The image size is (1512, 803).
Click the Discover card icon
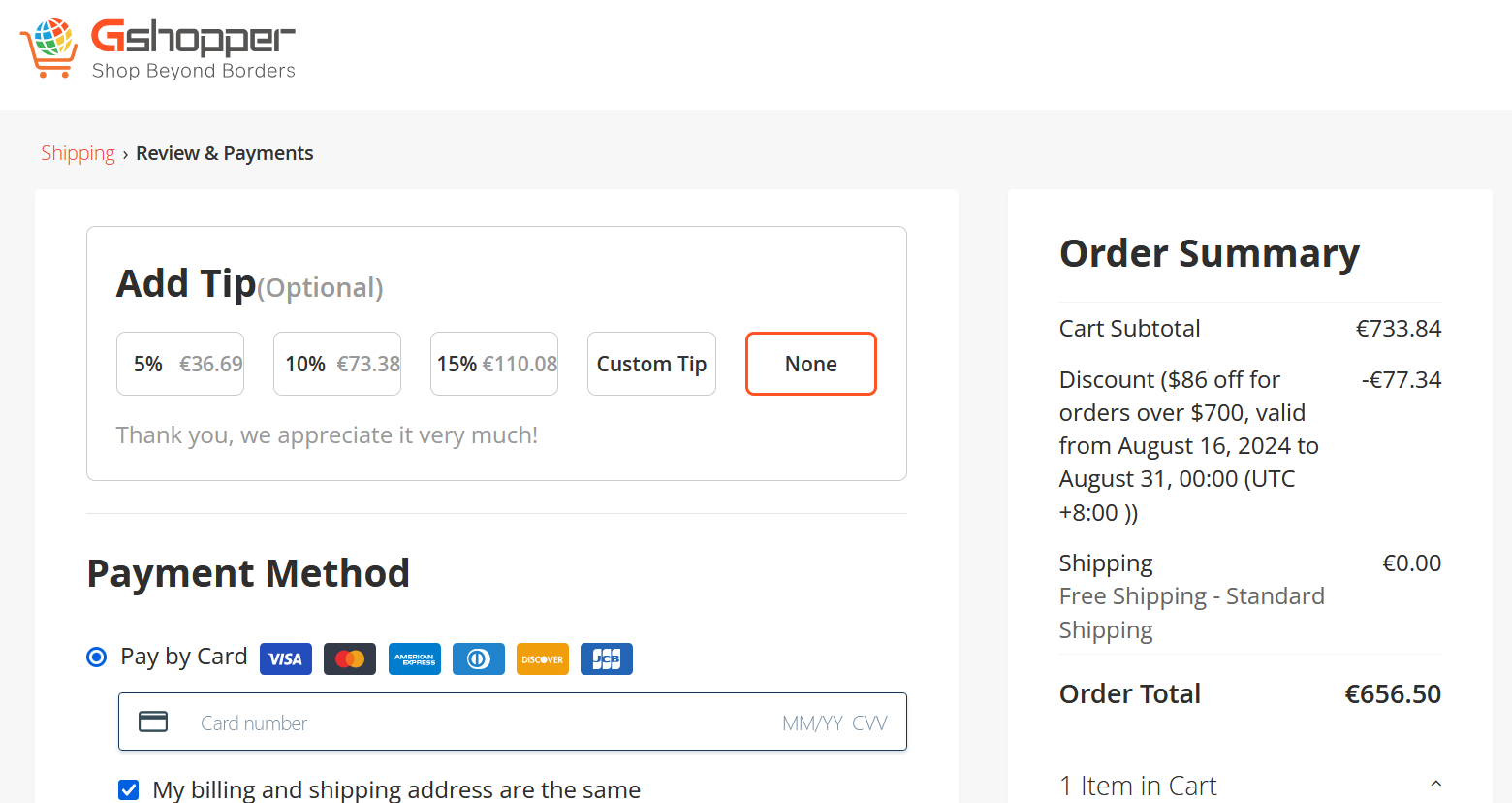click(x=543, y=659)
